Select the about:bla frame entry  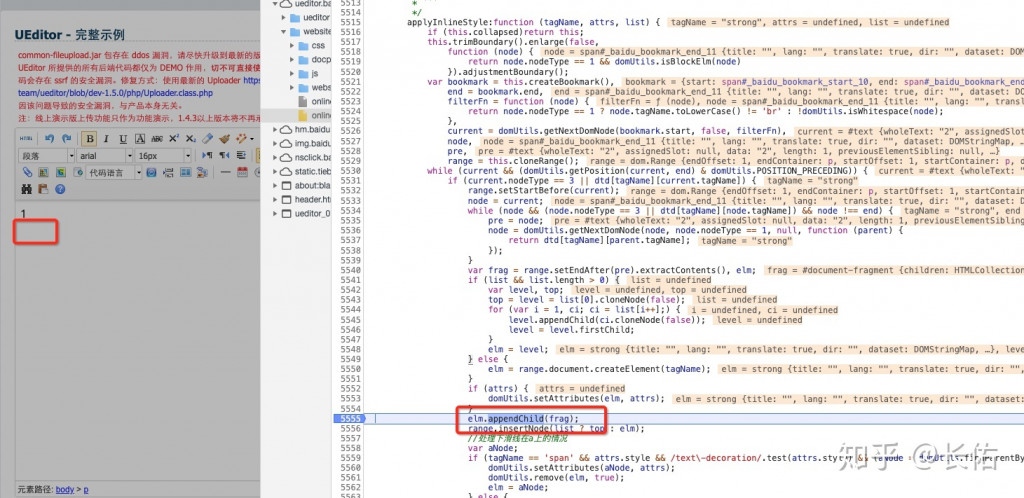[312, 185]
